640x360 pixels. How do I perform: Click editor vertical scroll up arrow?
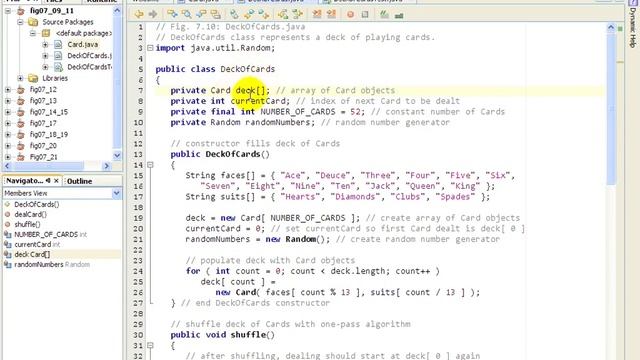pos(611,27)
